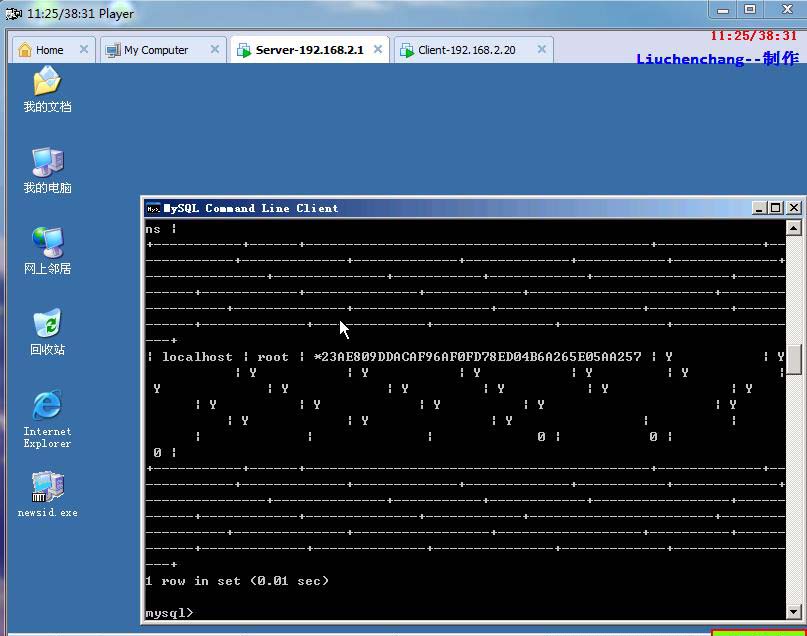Maximize the Player window
Viewport: 807px width, 636px height.
pyautogui.click(x=750, y=9)
